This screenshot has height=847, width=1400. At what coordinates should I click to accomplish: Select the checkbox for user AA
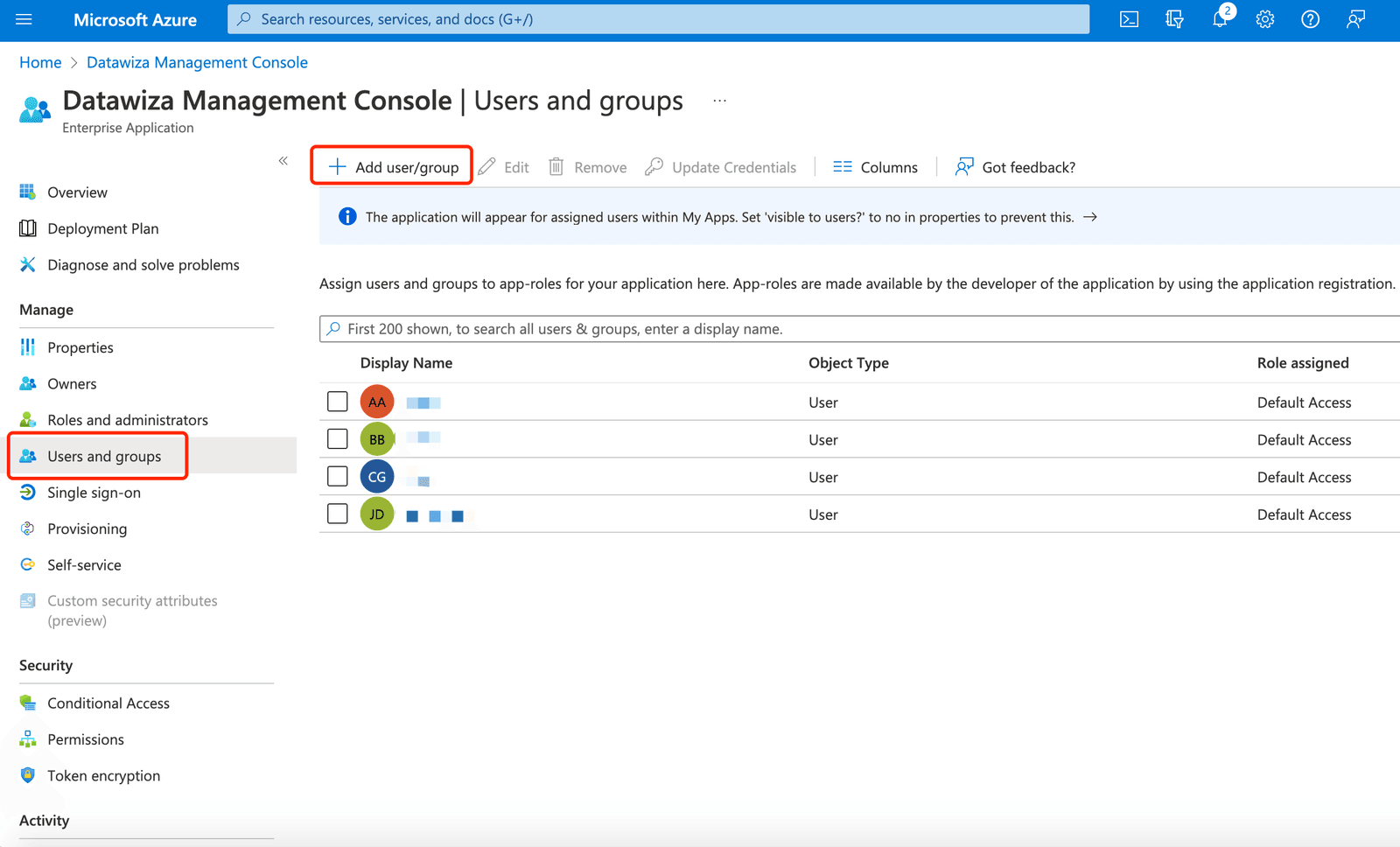pos(338,402)
